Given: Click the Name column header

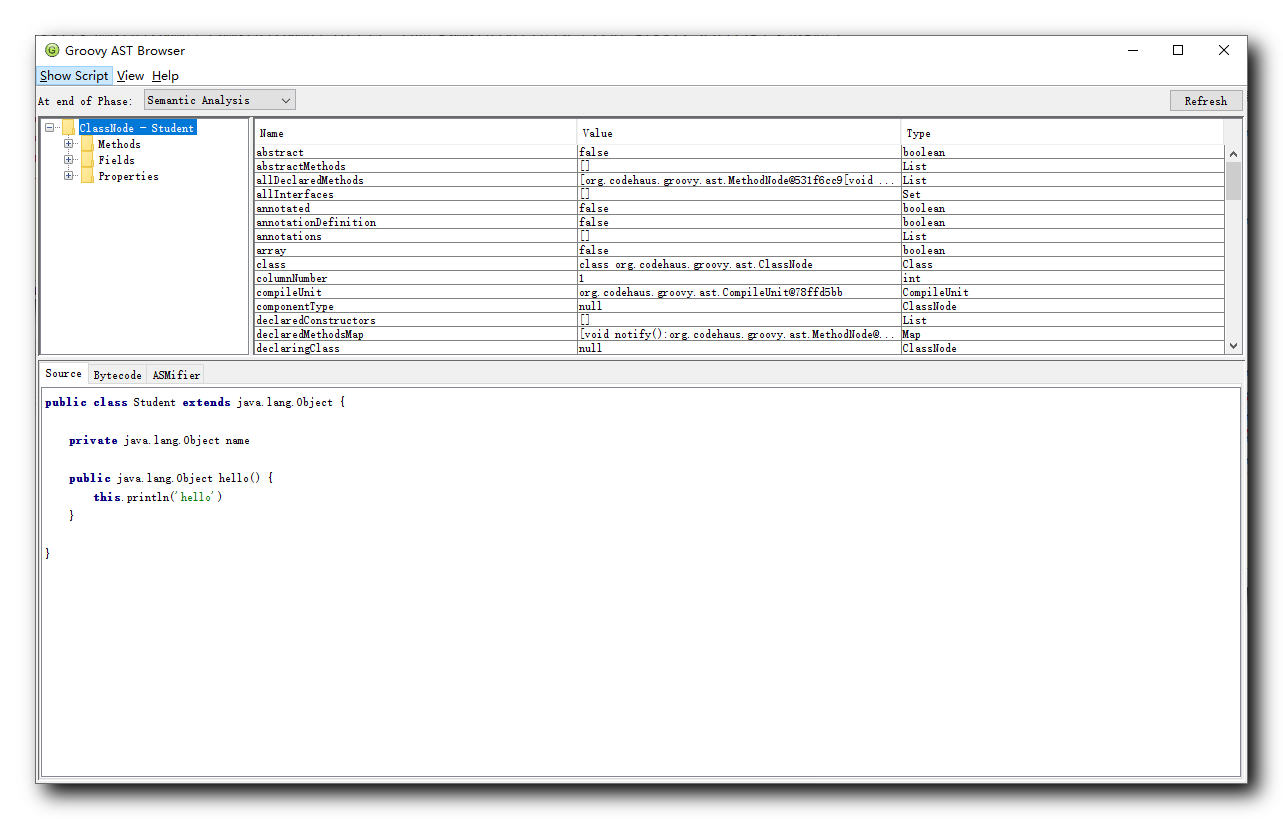Looking at the screenshot, I should point(415,133).
